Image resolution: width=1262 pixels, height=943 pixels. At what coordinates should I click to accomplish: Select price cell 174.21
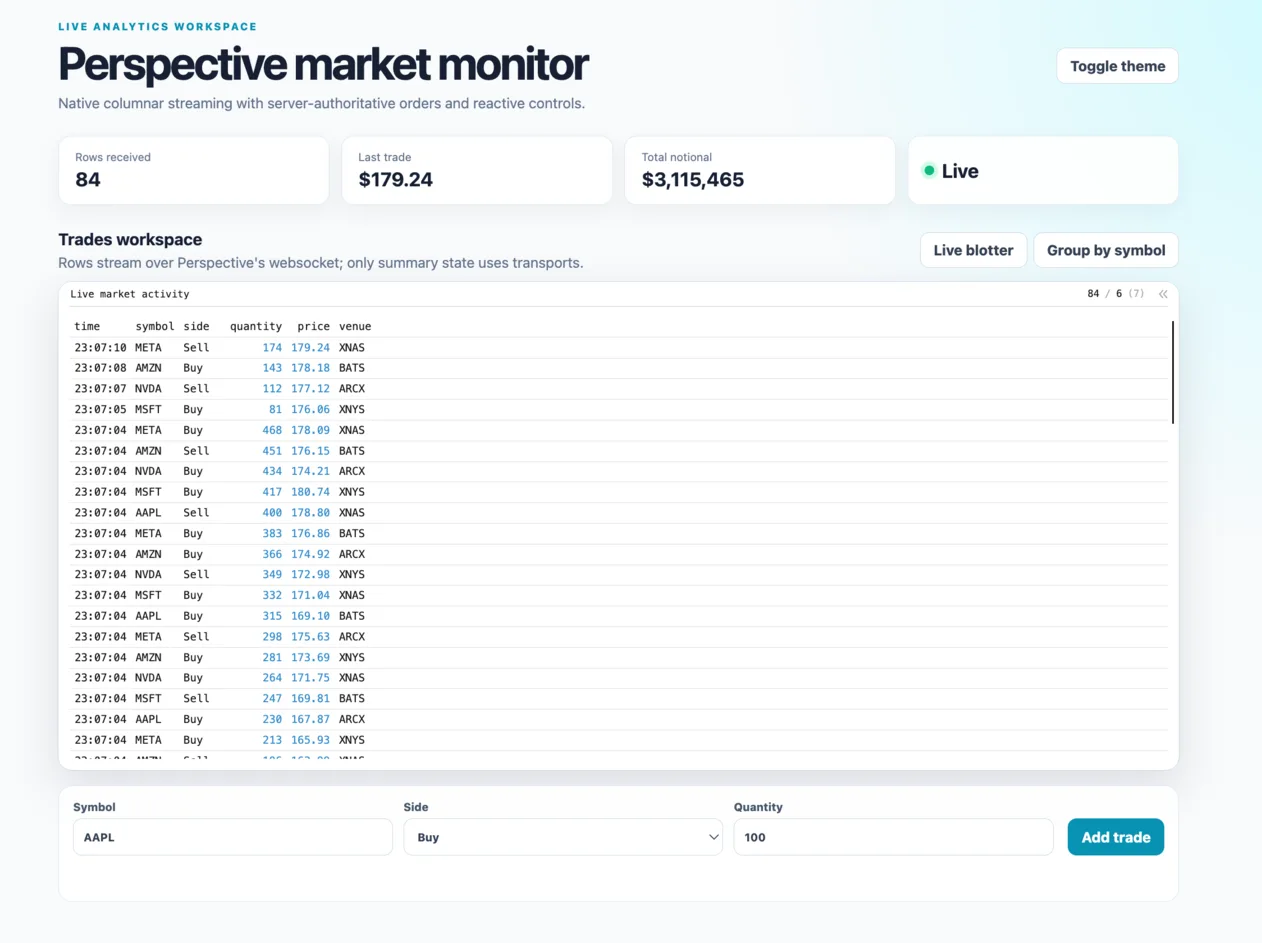(310, 471)
